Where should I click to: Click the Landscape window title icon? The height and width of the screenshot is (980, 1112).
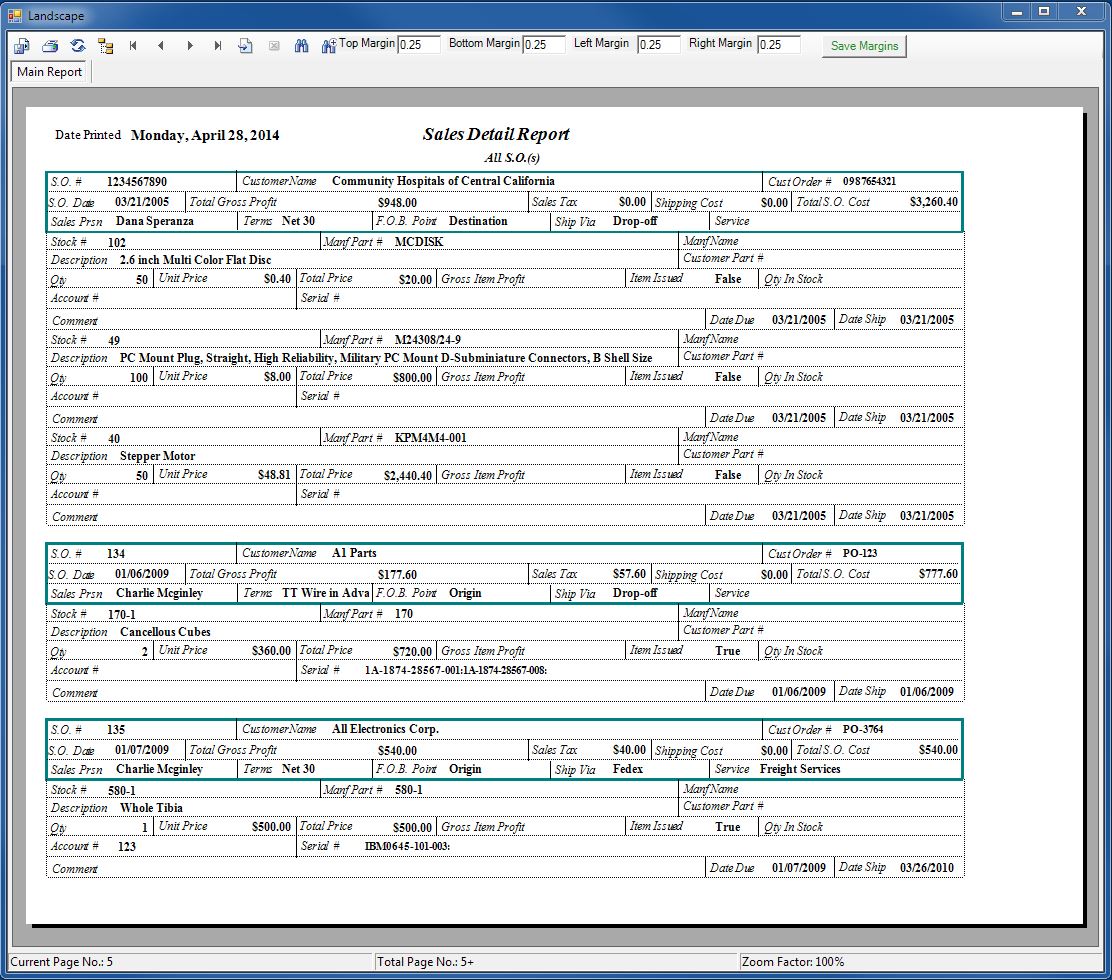click(x=15, y=15)
